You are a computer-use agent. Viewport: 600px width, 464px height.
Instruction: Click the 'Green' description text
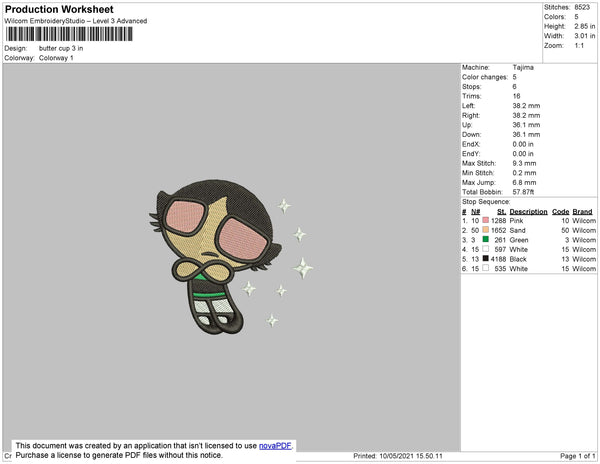pyautogui.click(x=519, y=240)
